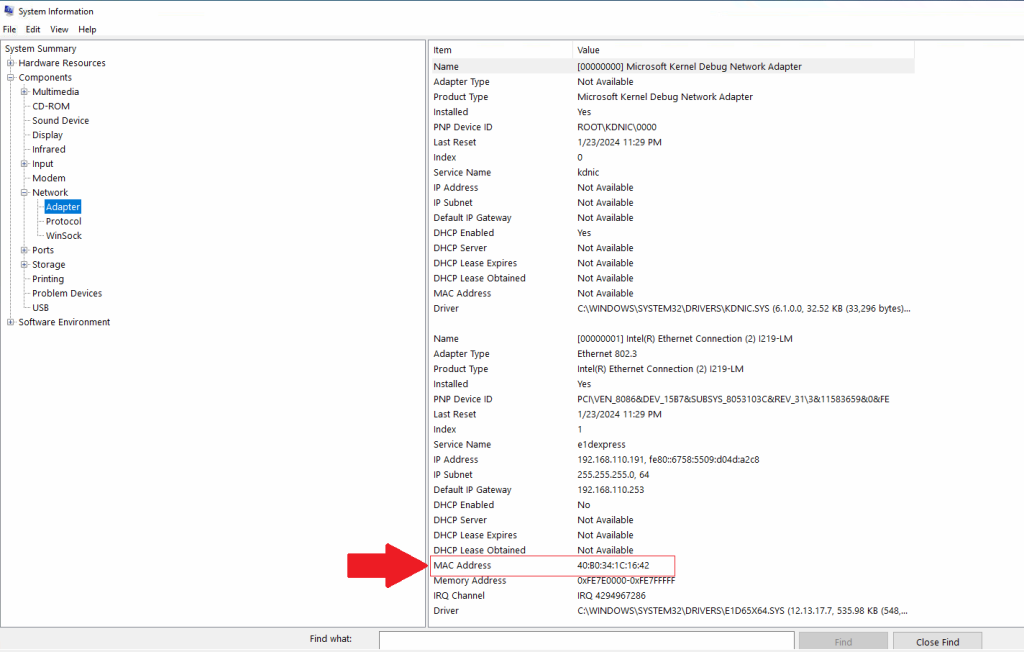Open the File menu

point(9,29)
